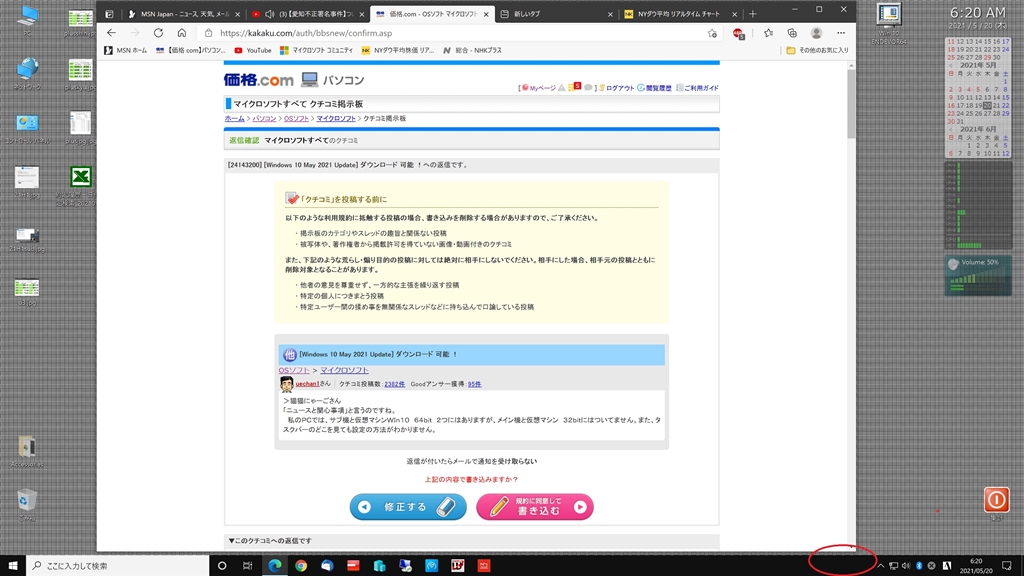This screenshot has width=1024, height=576.
Task: Open the 95件 Good answer link
Action: tap(474, 384)
